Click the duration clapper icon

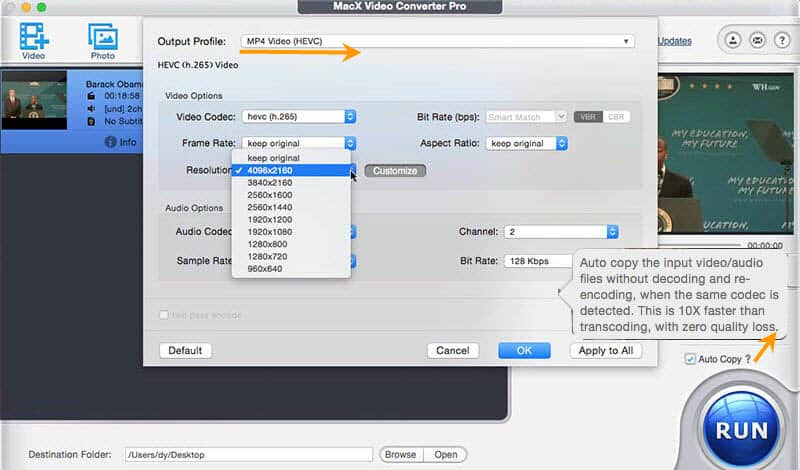click(91, 96)
